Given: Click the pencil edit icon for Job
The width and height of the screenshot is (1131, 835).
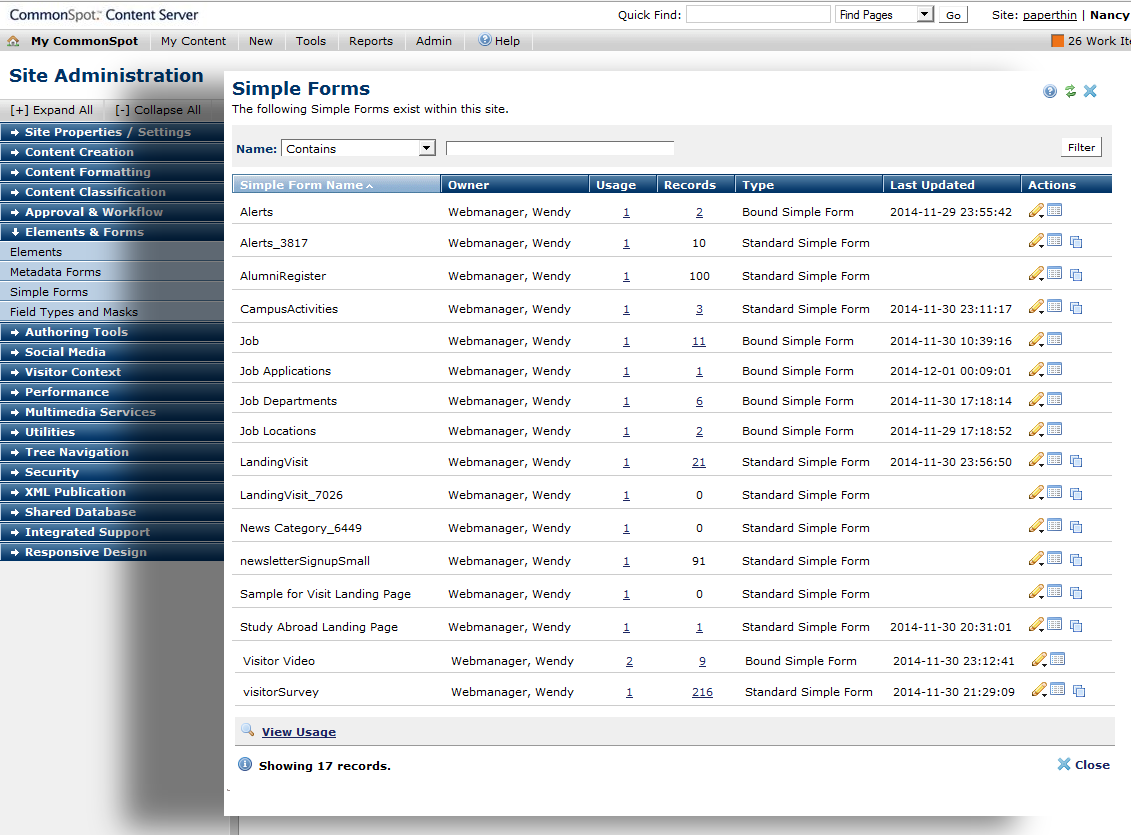Looking at the screenshot, I should 1037,340.
